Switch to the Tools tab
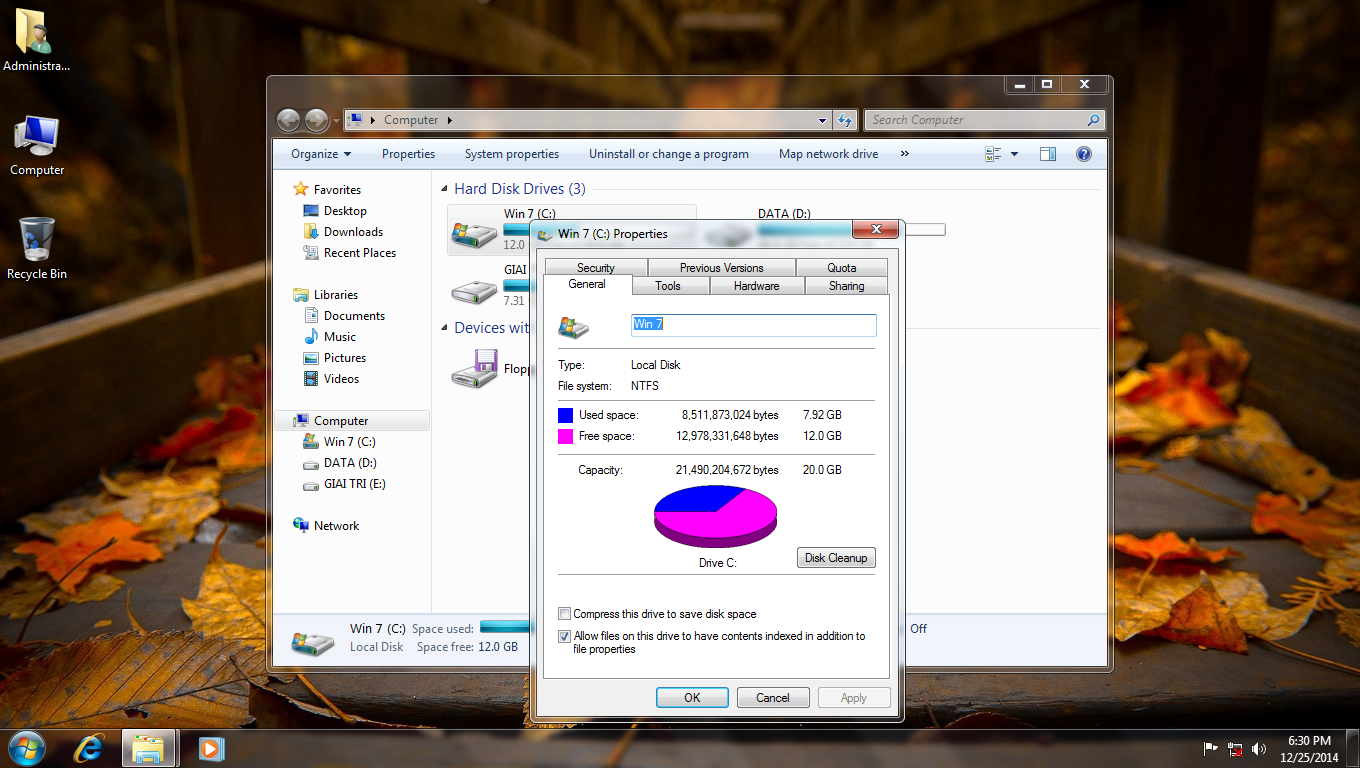 click(x=668, y=286)
